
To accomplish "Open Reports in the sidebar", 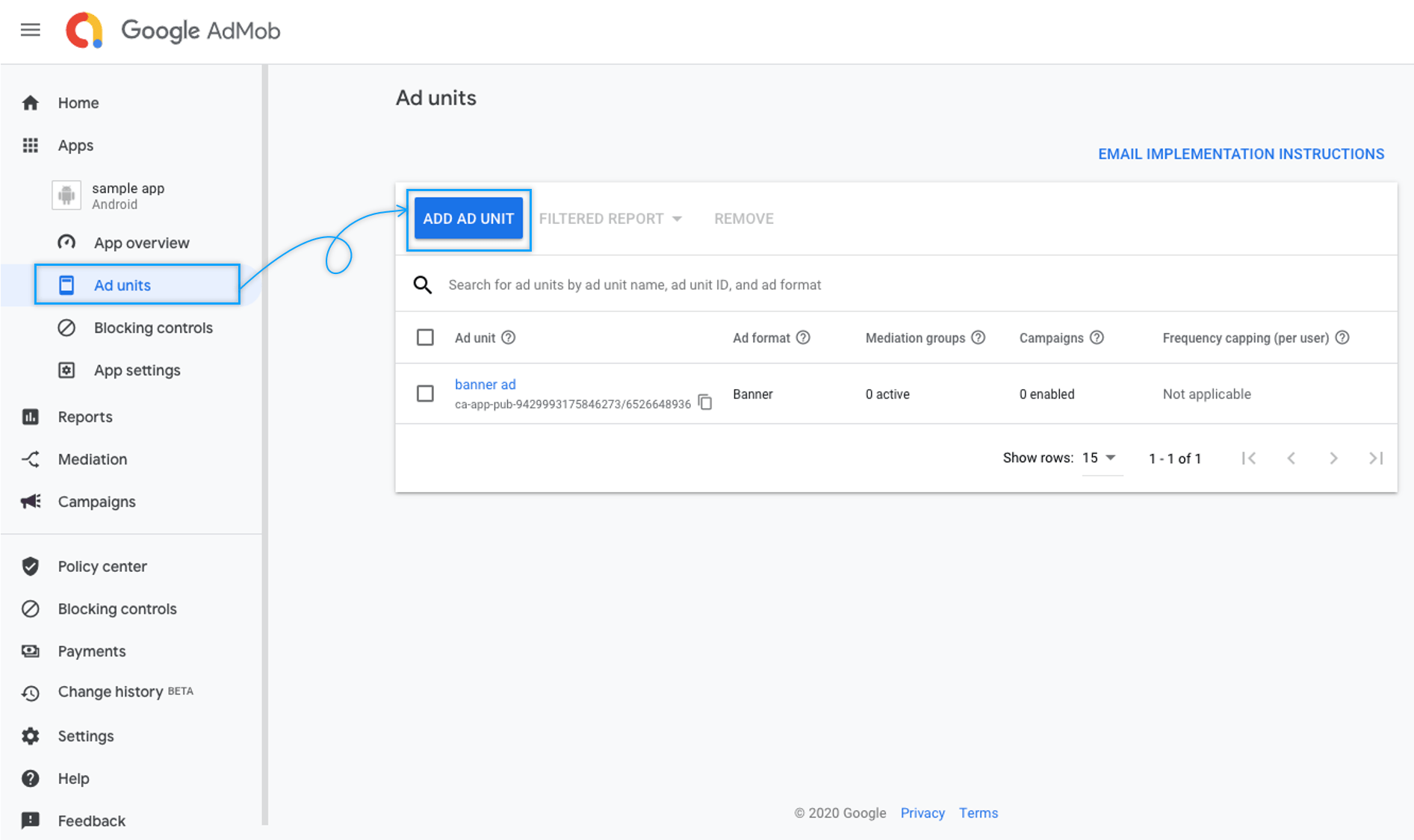I will click(x=84, y=417).
